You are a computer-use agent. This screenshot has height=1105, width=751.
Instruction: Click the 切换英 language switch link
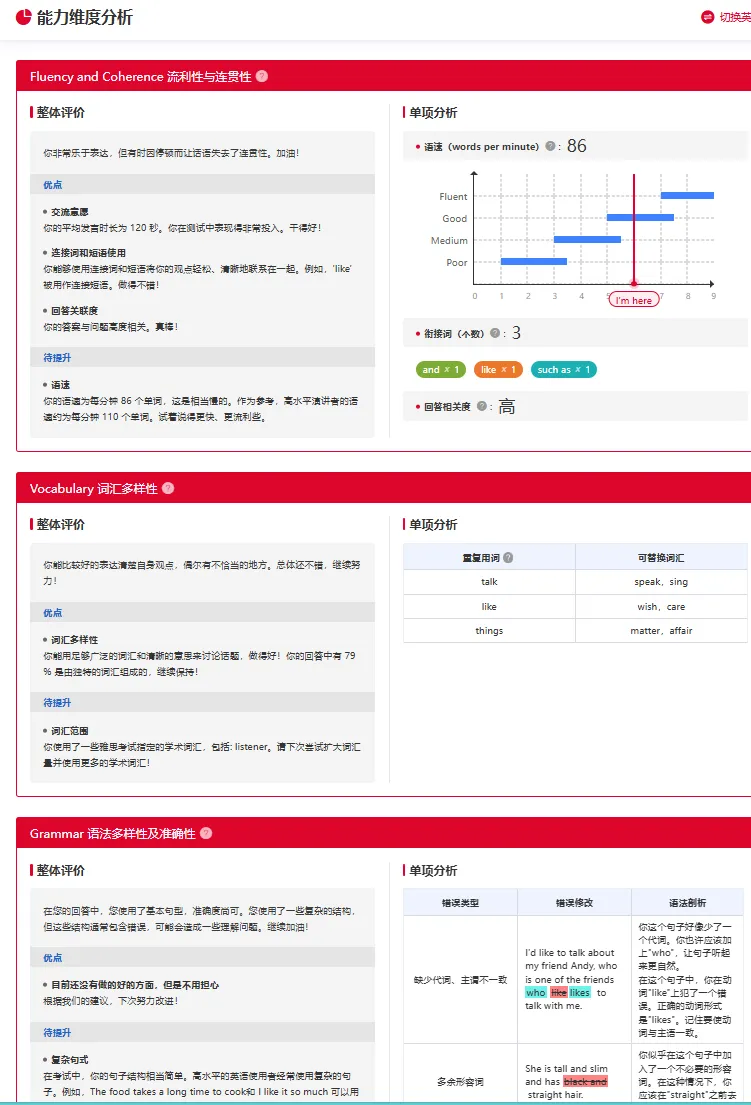735,18
